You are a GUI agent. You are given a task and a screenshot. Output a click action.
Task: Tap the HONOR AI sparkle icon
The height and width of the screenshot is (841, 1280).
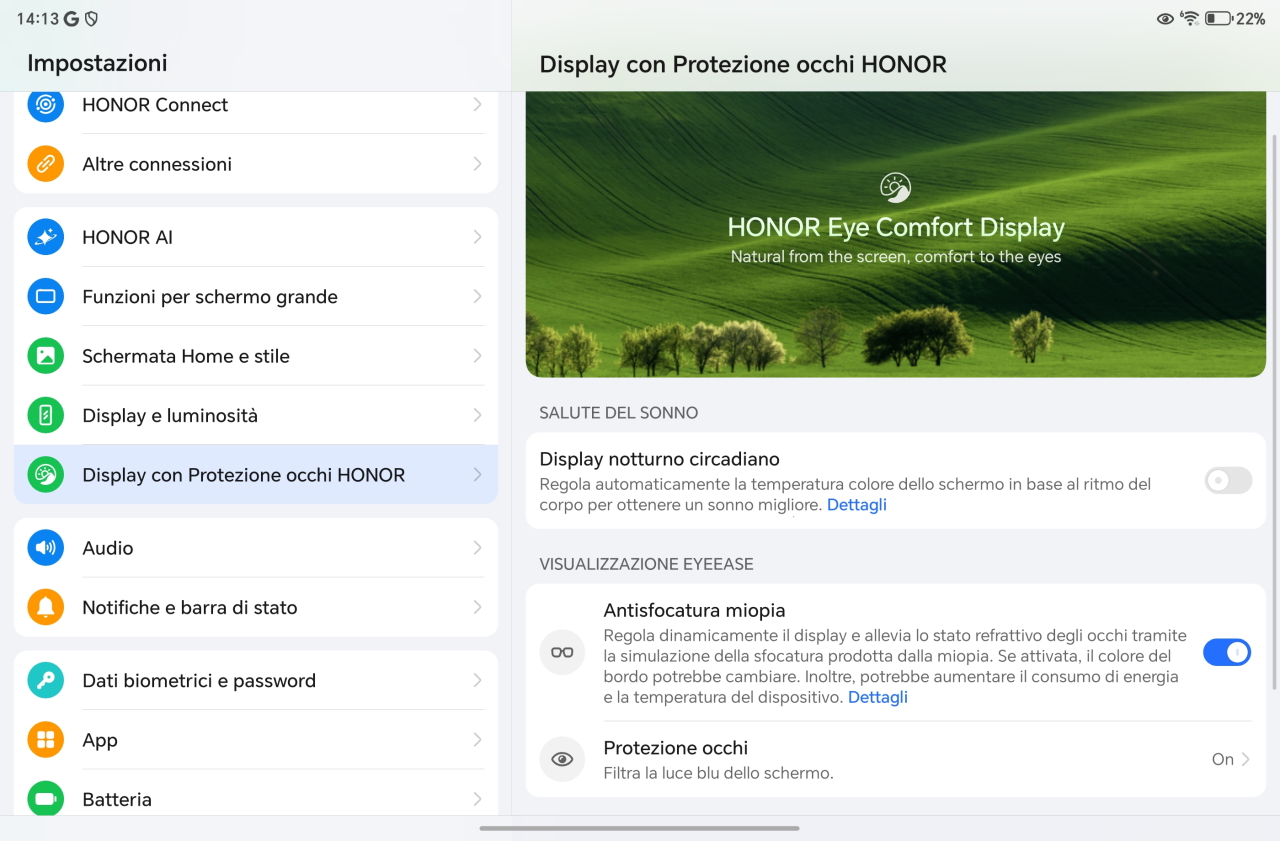pyautogui.click(x=45, y=237)
